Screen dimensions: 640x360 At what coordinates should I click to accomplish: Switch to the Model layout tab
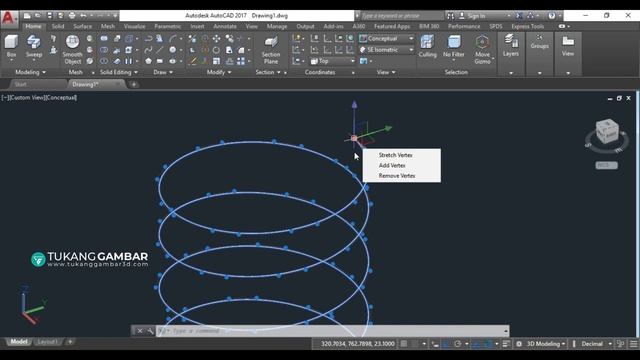point(19,342)
